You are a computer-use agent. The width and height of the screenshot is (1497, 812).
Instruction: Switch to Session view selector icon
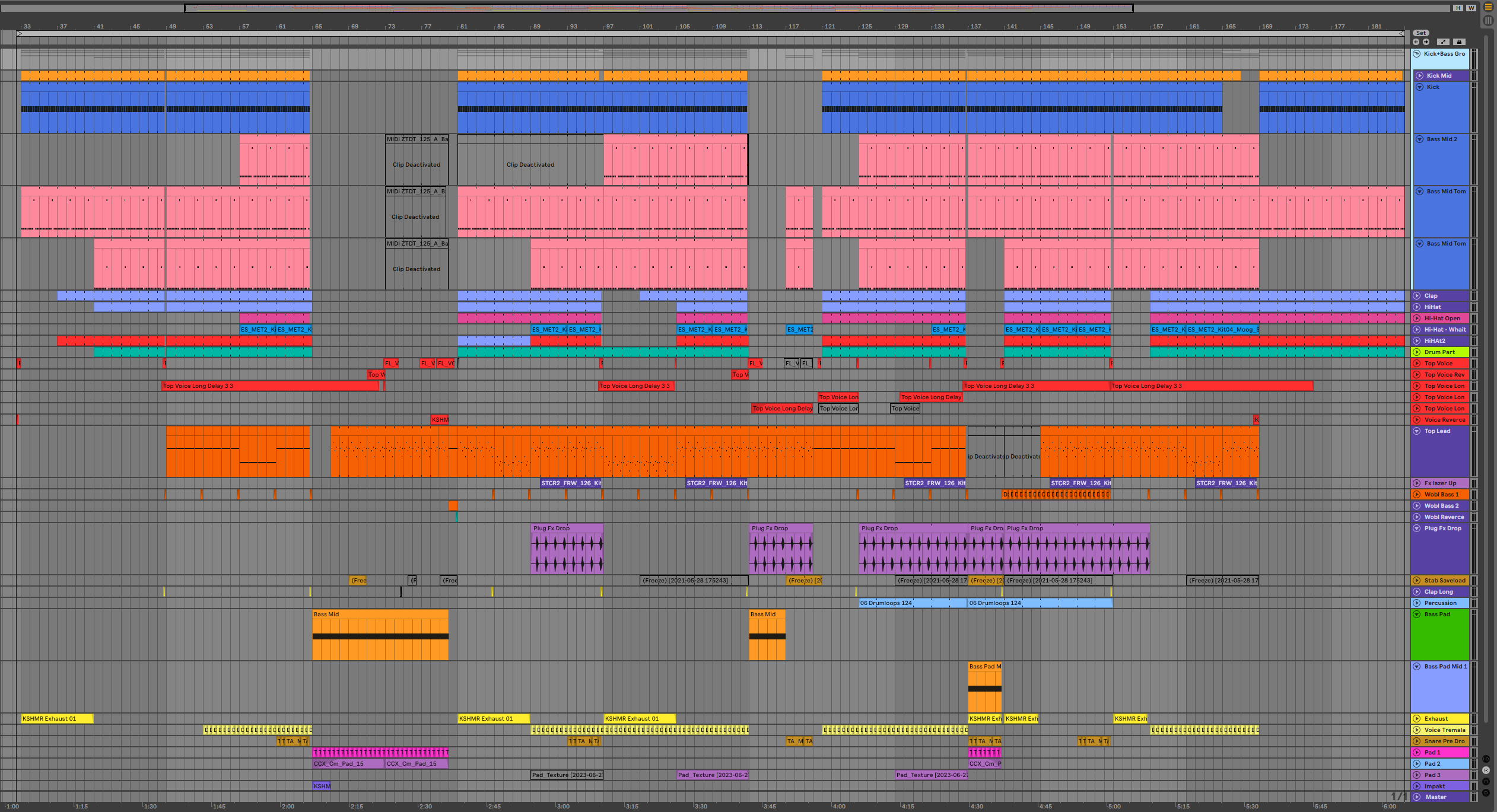point(1488,20)
